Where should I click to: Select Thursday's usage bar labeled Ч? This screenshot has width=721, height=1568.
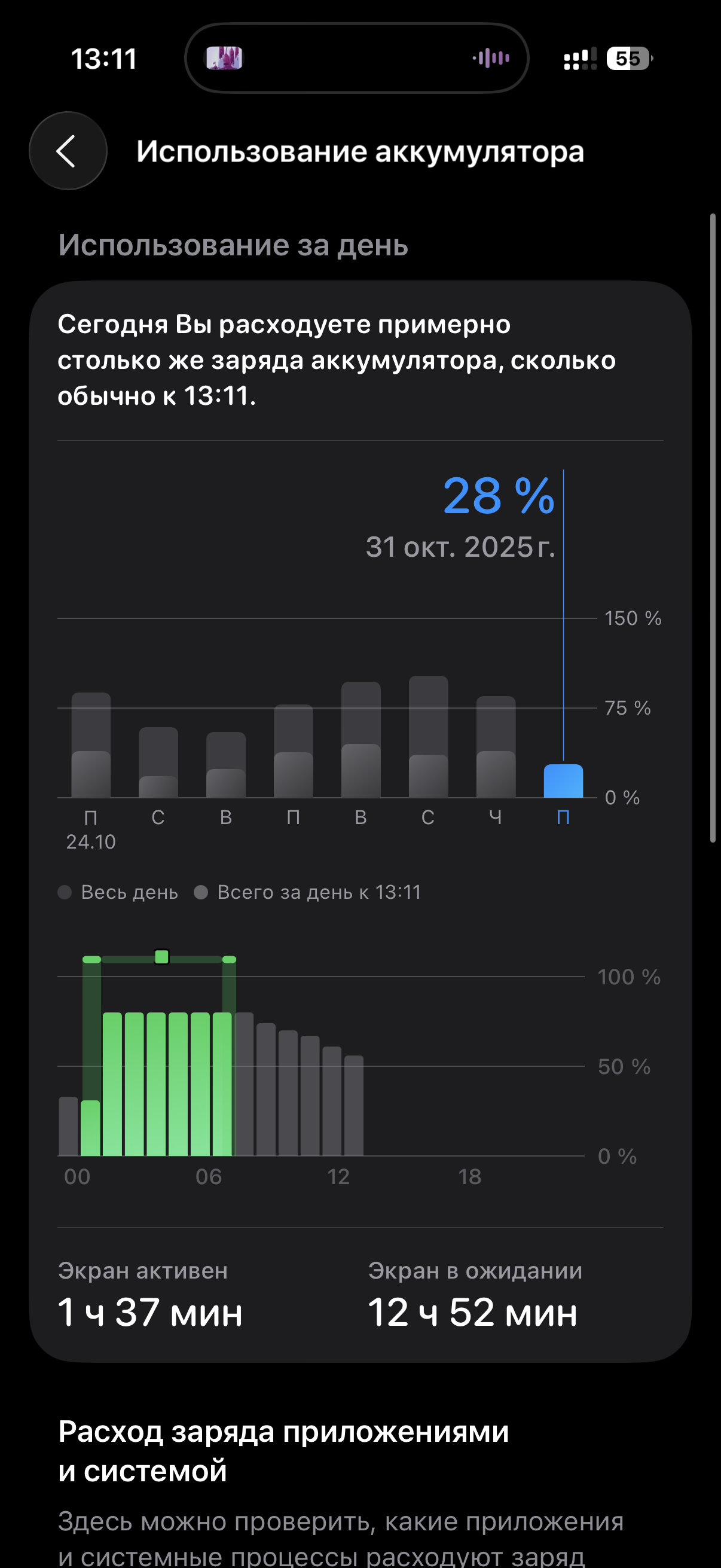[496, 747]
